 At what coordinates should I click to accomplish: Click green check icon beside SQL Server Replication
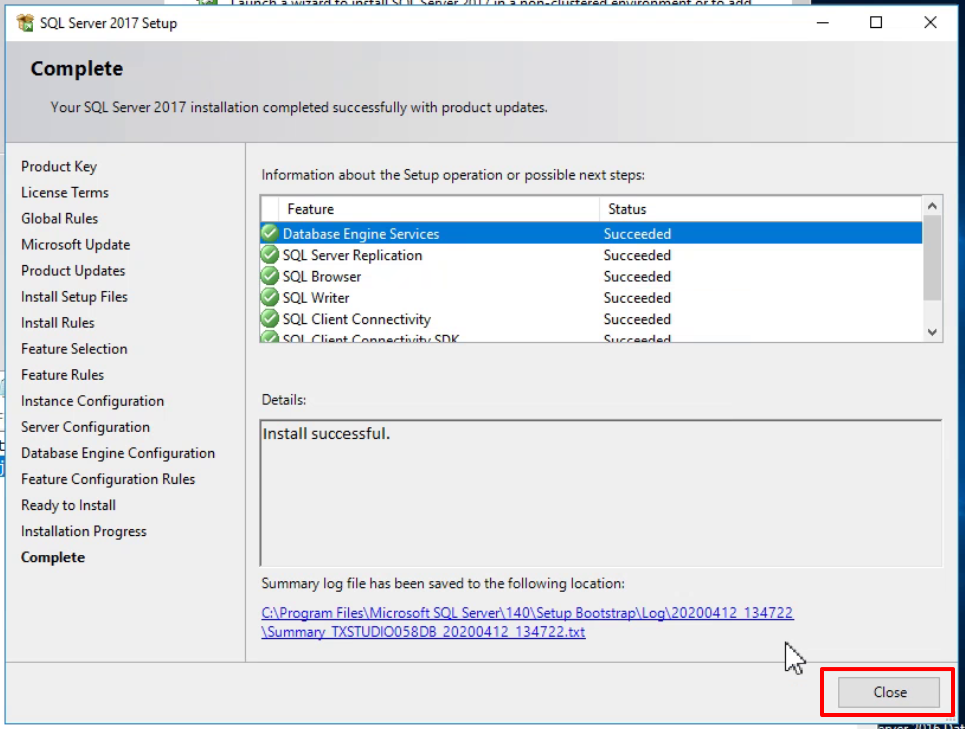[x=270, y=255]
